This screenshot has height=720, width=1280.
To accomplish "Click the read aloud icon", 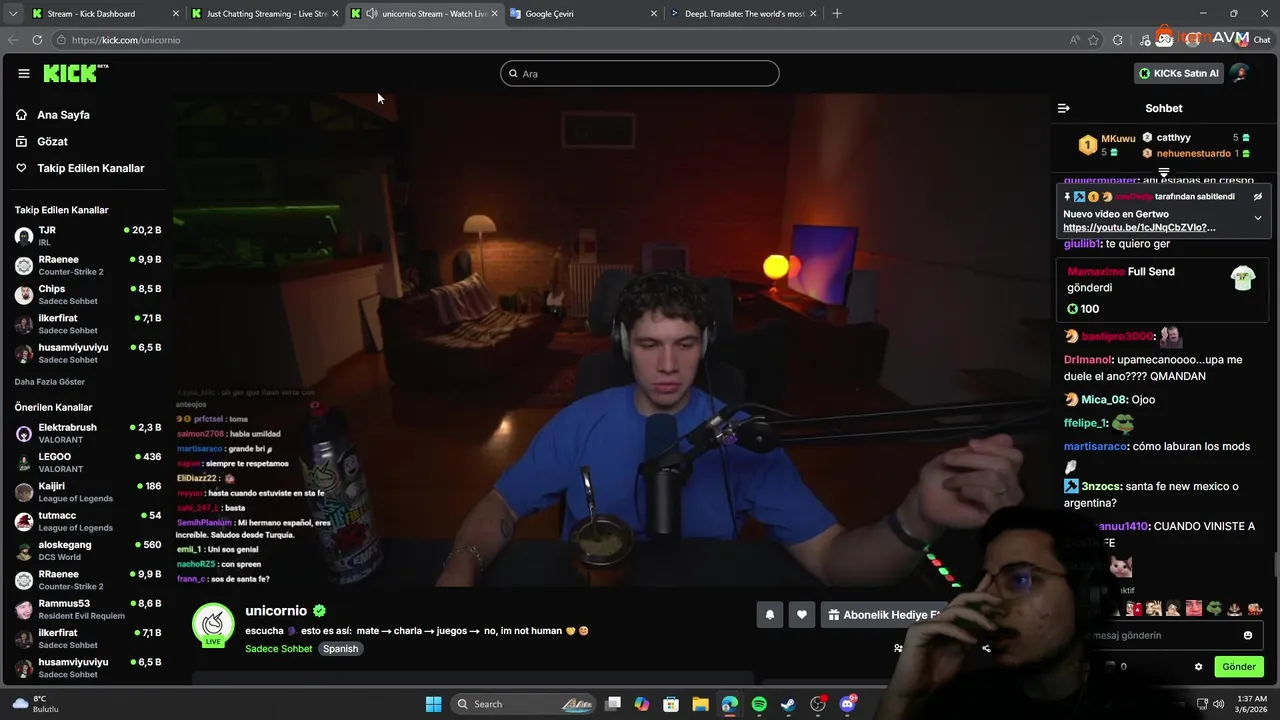I will pos(1074,40).
